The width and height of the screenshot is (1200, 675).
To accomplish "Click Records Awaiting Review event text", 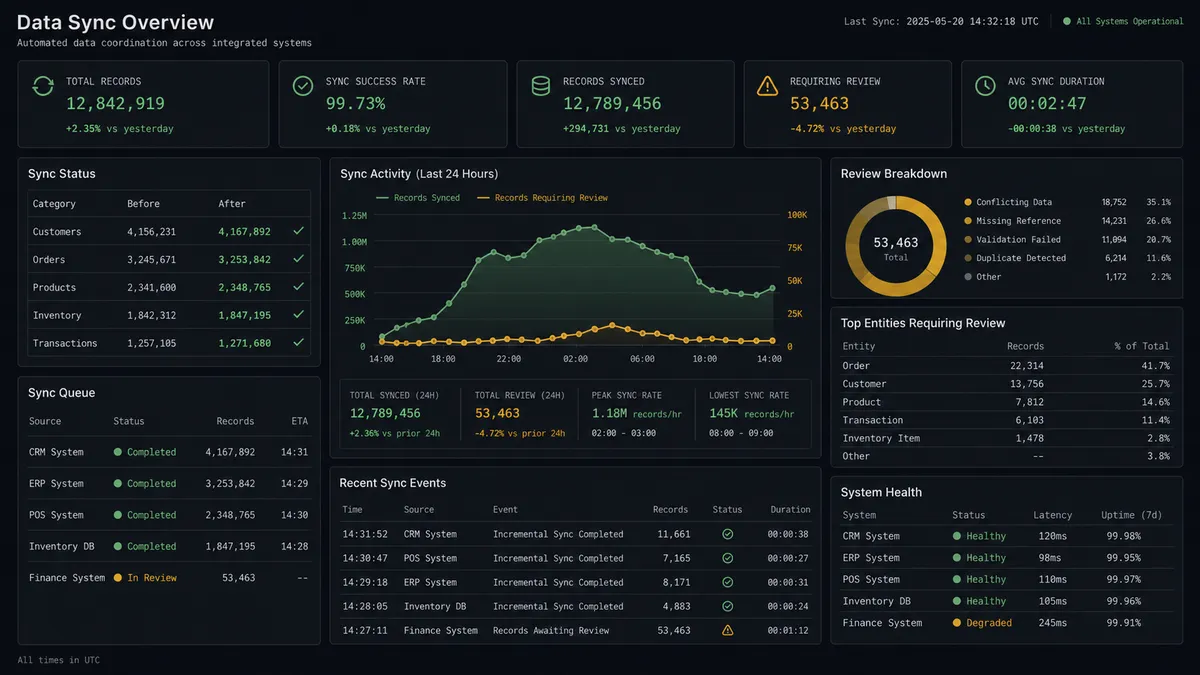I will tap(551, 630).
